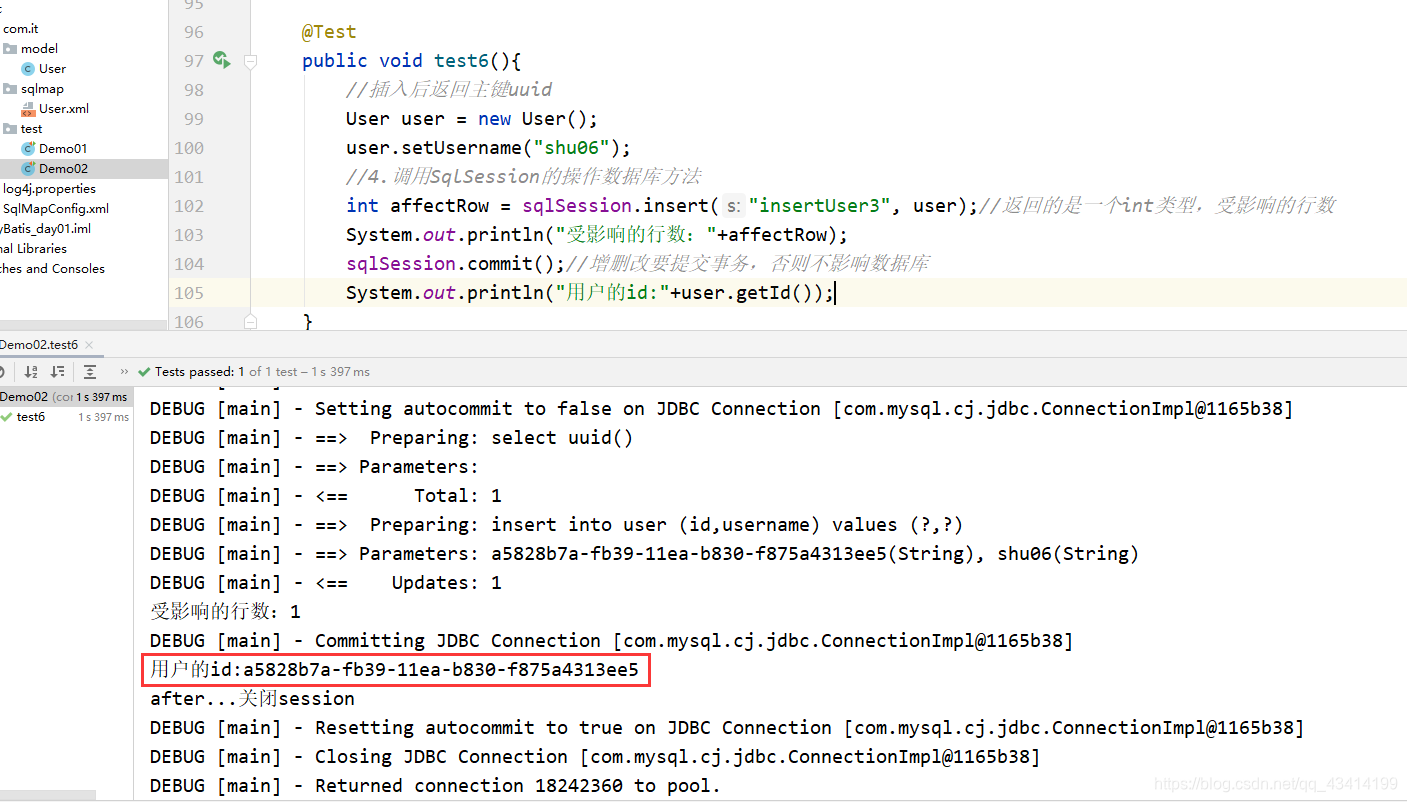Screen dimensions: 1407x802
Task: Select the sqlmap package folder
Action: coord(42,89)
